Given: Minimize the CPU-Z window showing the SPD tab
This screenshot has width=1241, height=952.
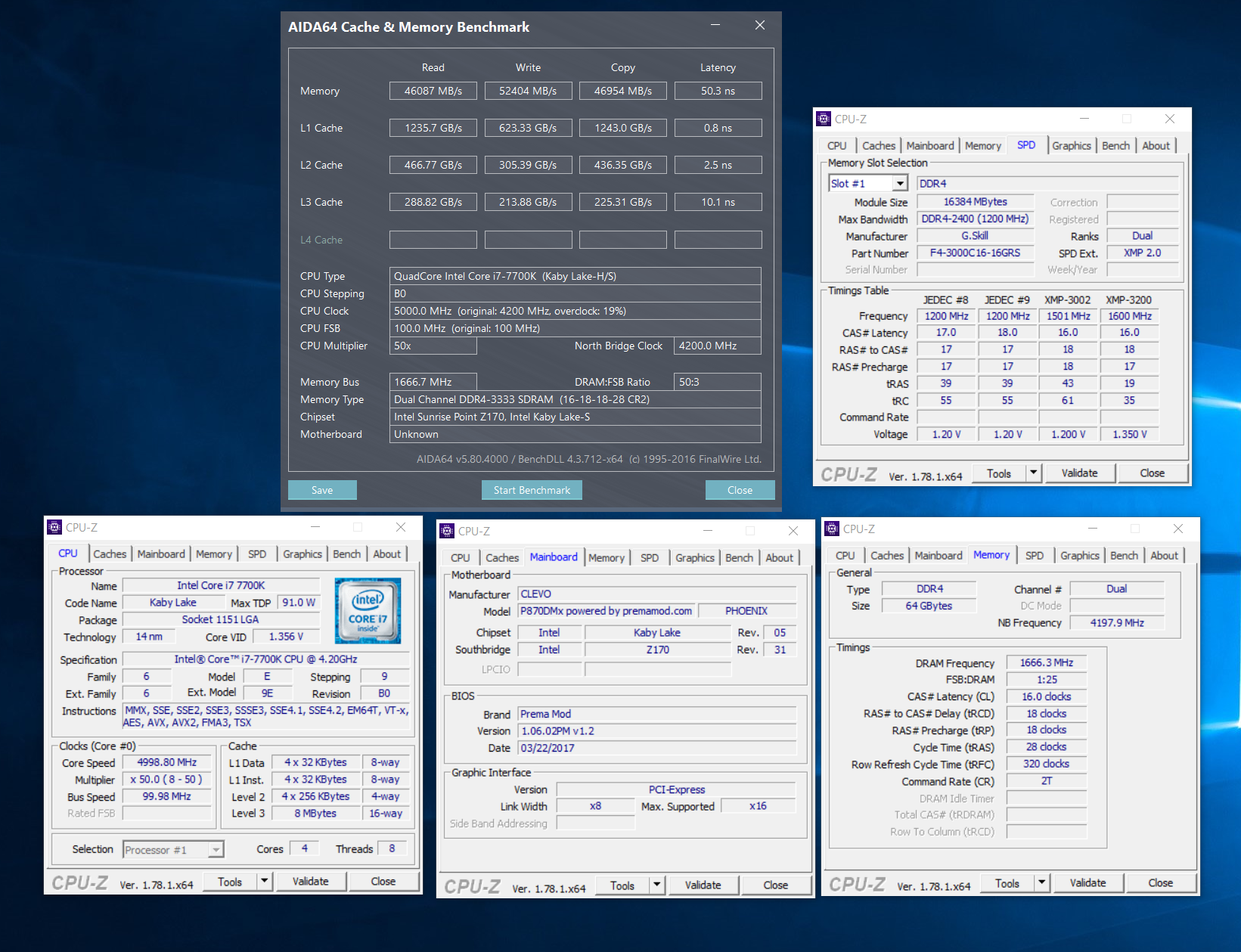Looking at the screenshot, I should coord(1084,119).
